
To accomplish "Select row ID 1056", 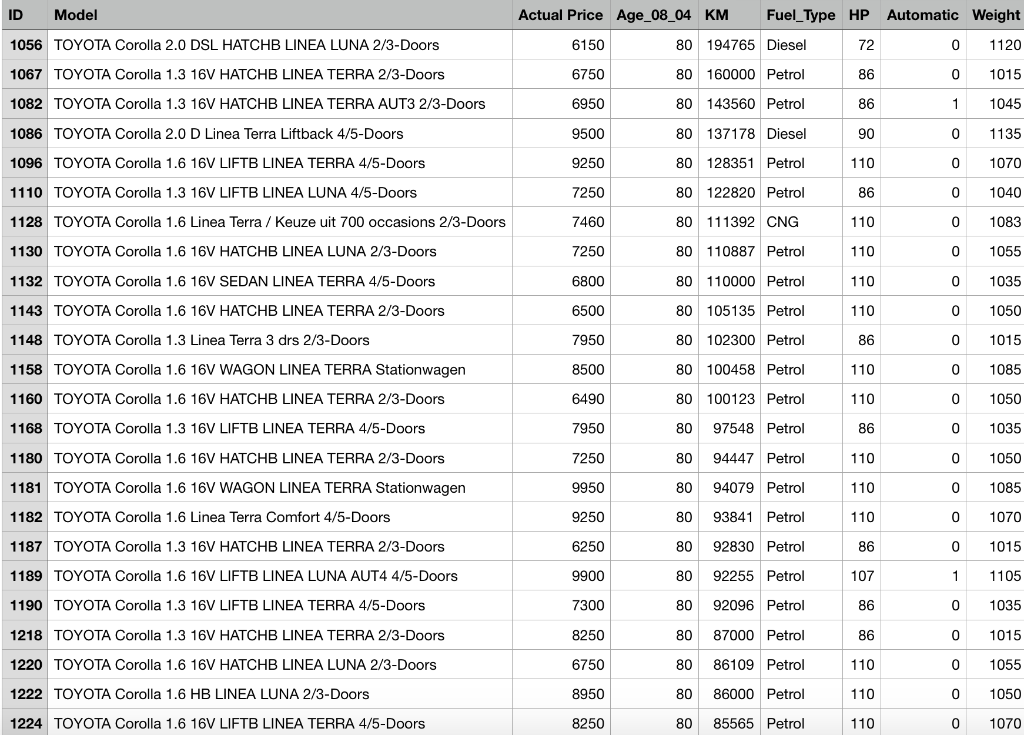I will 24,45.
